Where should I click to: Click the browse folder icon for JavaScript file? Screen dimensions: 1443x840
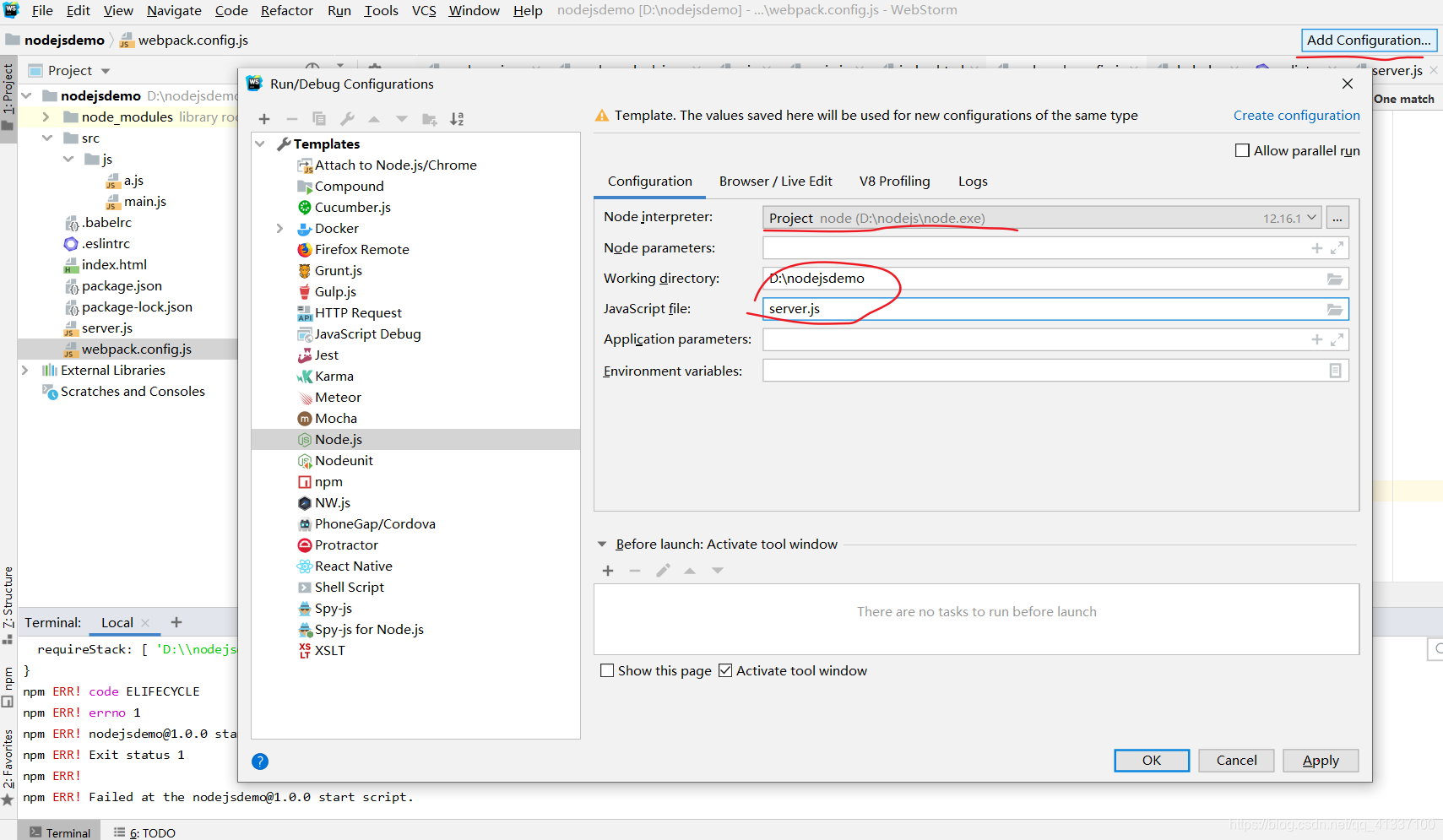pyautogui.click(x=1335, y=309)
